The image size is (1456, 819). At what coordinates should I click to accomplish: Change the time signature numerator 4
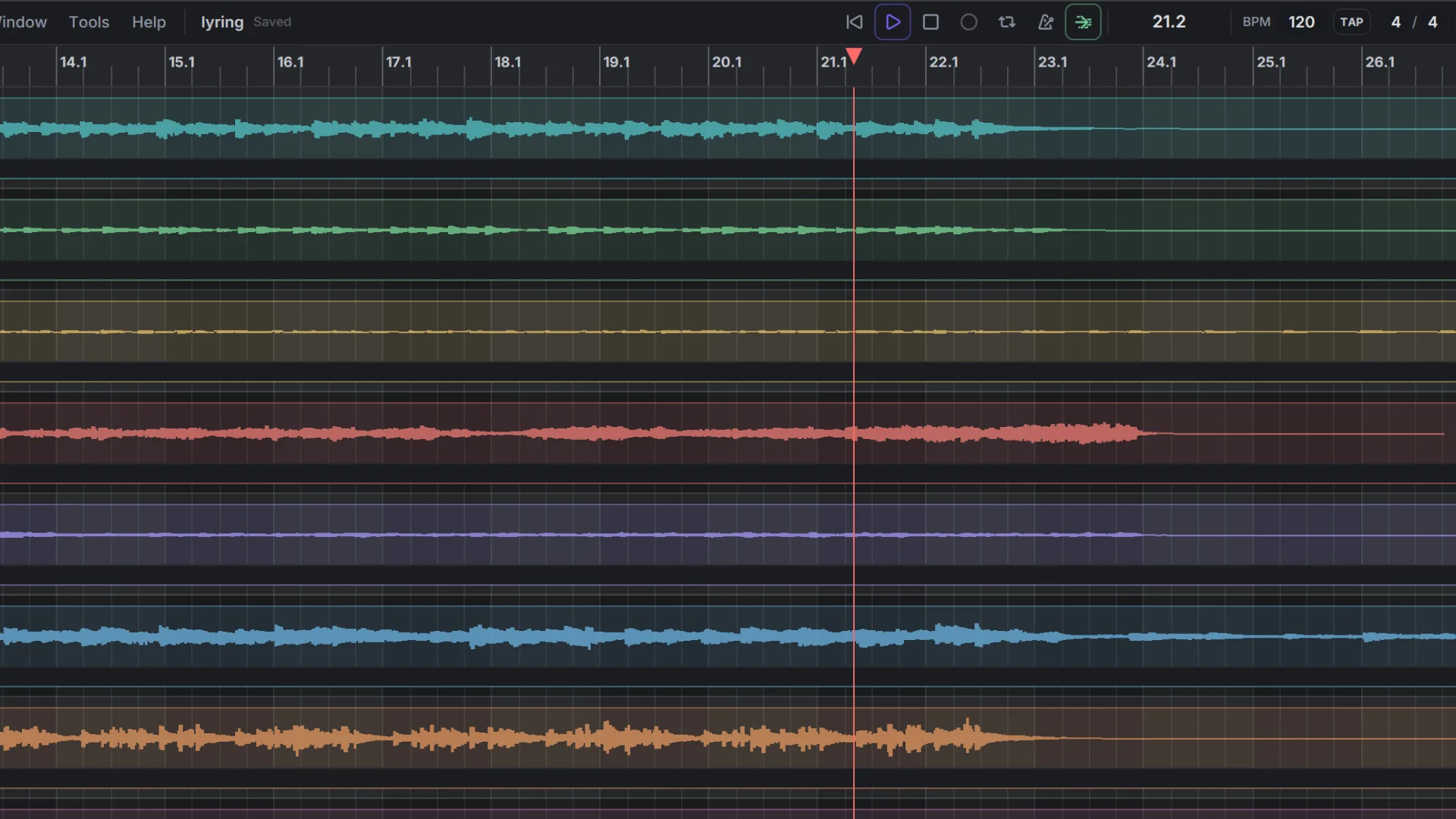click(1395, 22)
